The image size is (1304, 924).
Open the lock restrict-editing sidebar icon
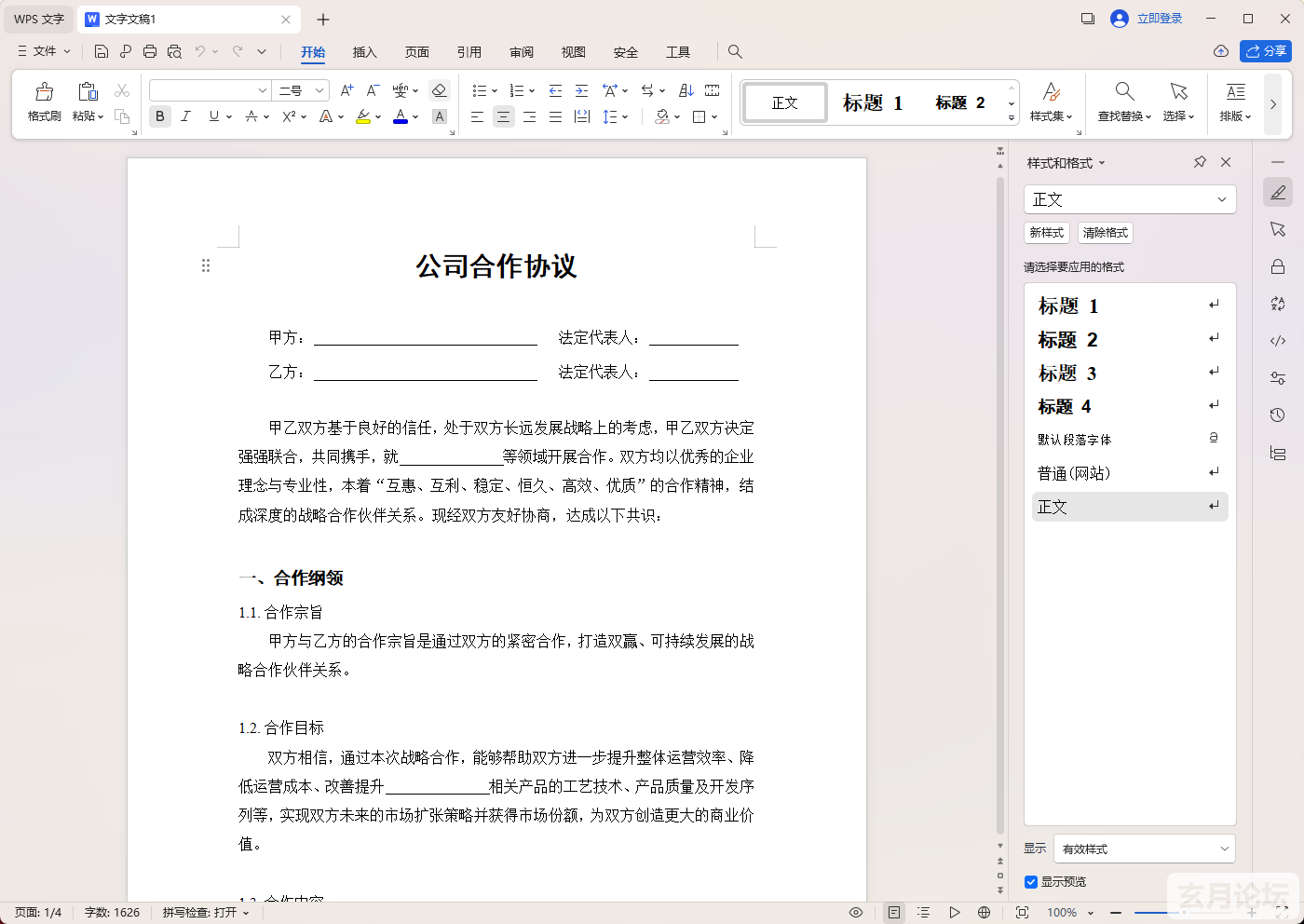(1278, 266)
